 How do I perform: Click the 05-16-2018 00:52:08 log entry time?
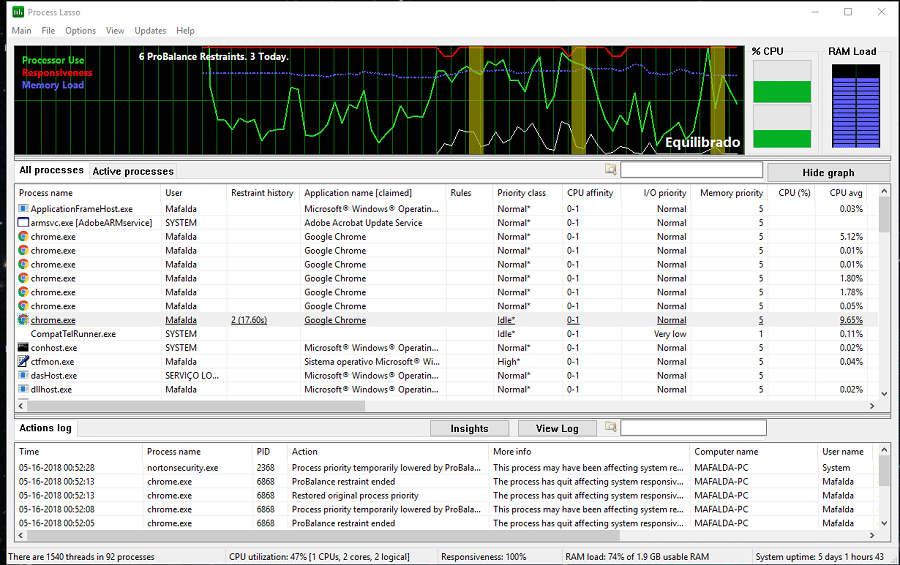click(57, 509)
